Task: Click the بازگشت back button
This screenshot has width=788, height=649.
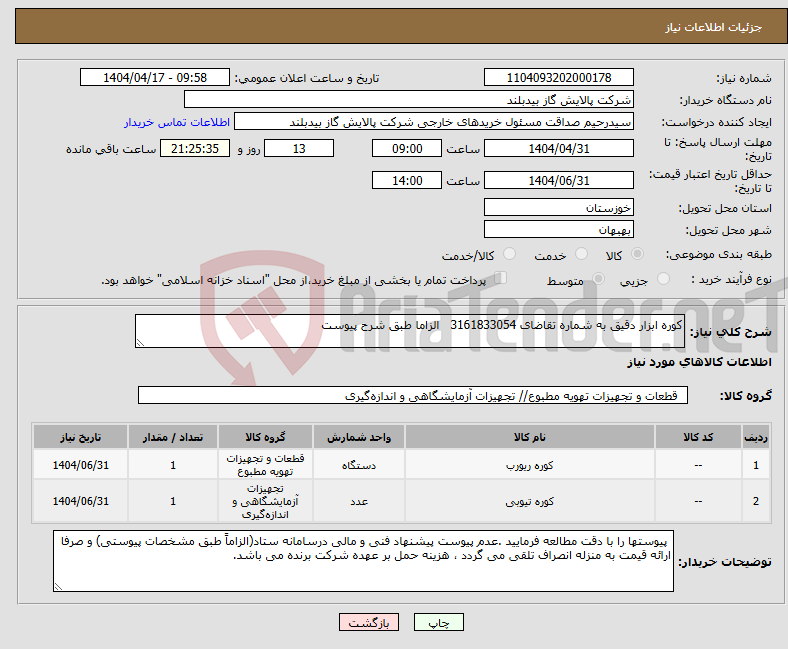Action: click(369, 622)
